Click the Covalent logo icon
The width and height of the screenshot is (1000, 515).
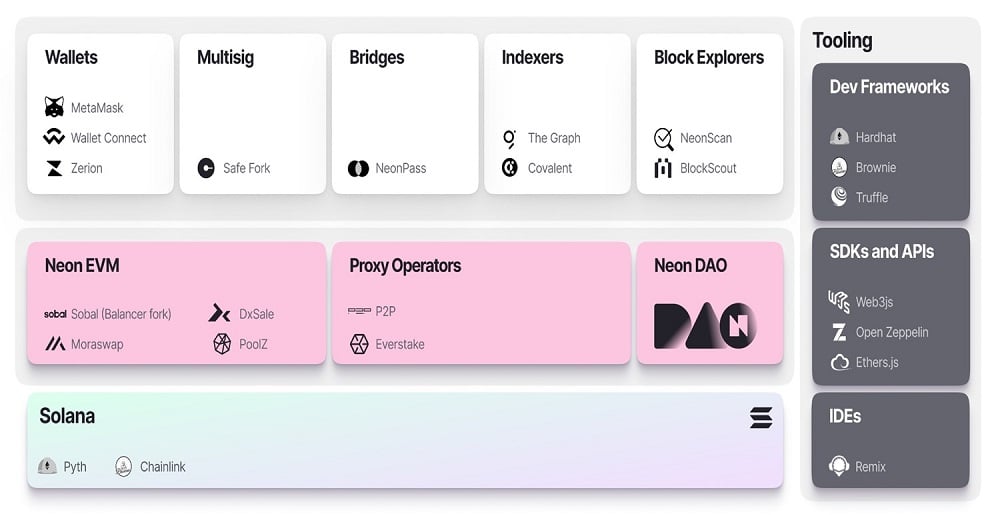coord(510,168)
